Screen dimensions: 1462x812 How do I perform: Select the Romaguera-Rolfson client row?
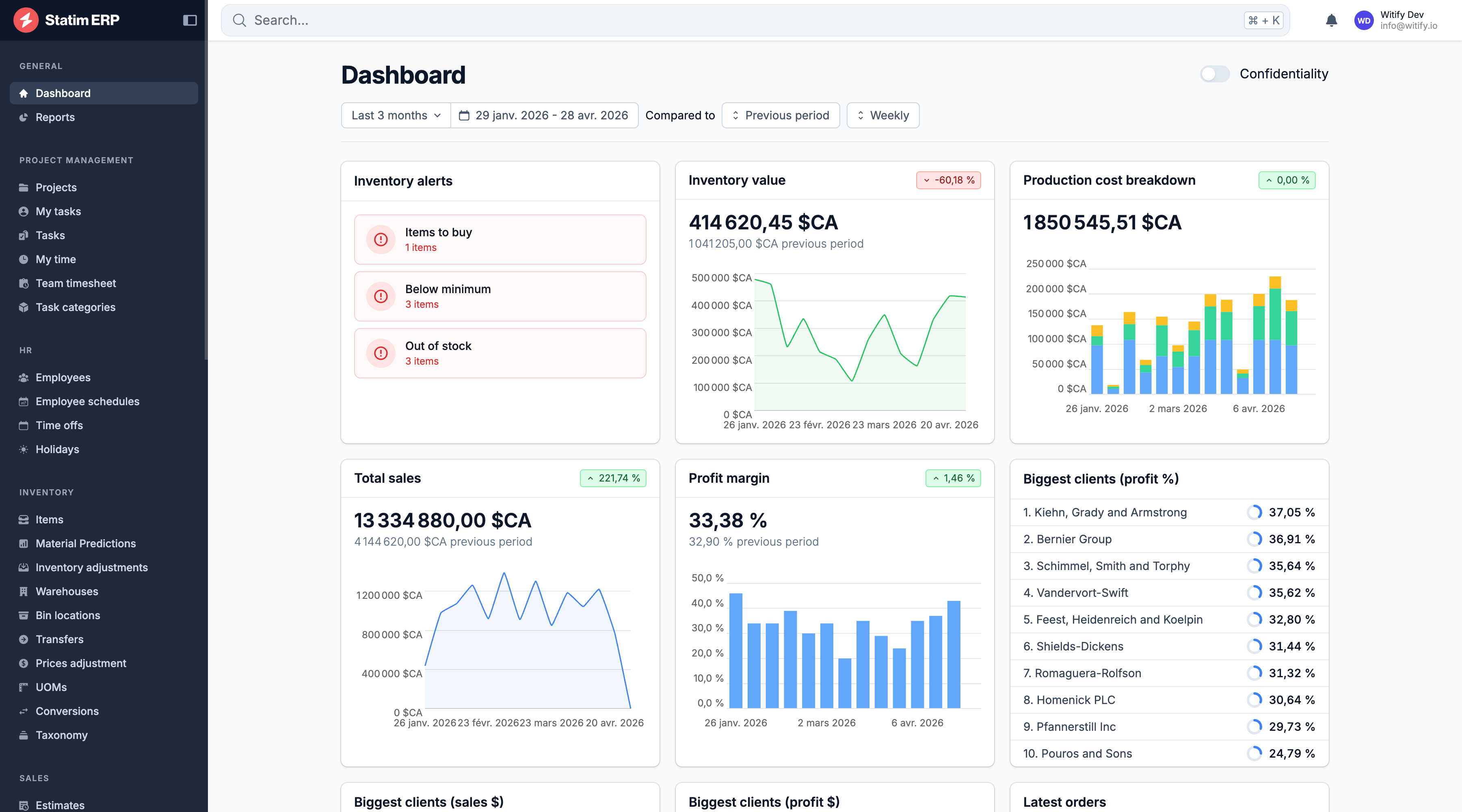(x=1169, y=673)
